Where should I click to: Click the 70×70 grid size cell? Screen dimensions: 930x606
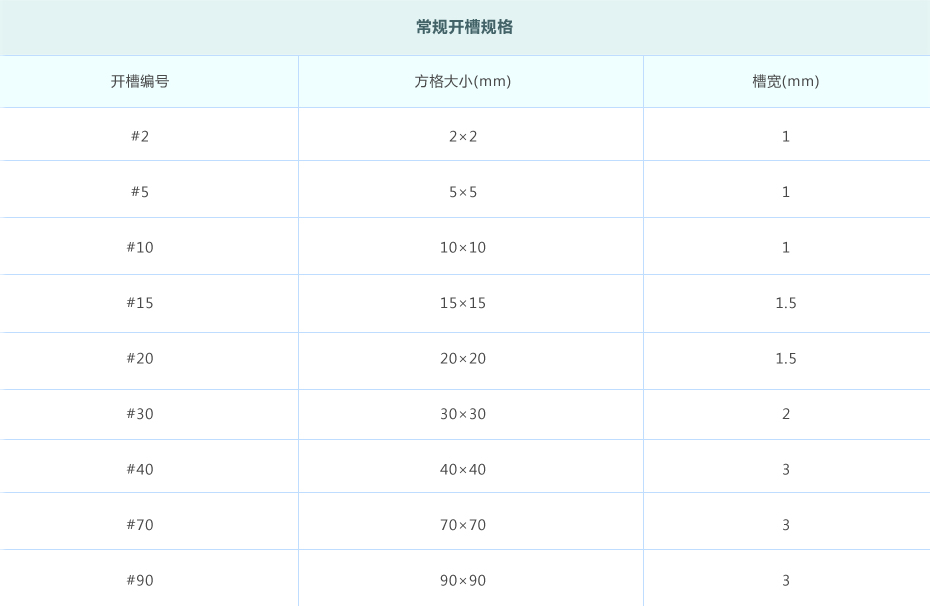coord(463,524)
